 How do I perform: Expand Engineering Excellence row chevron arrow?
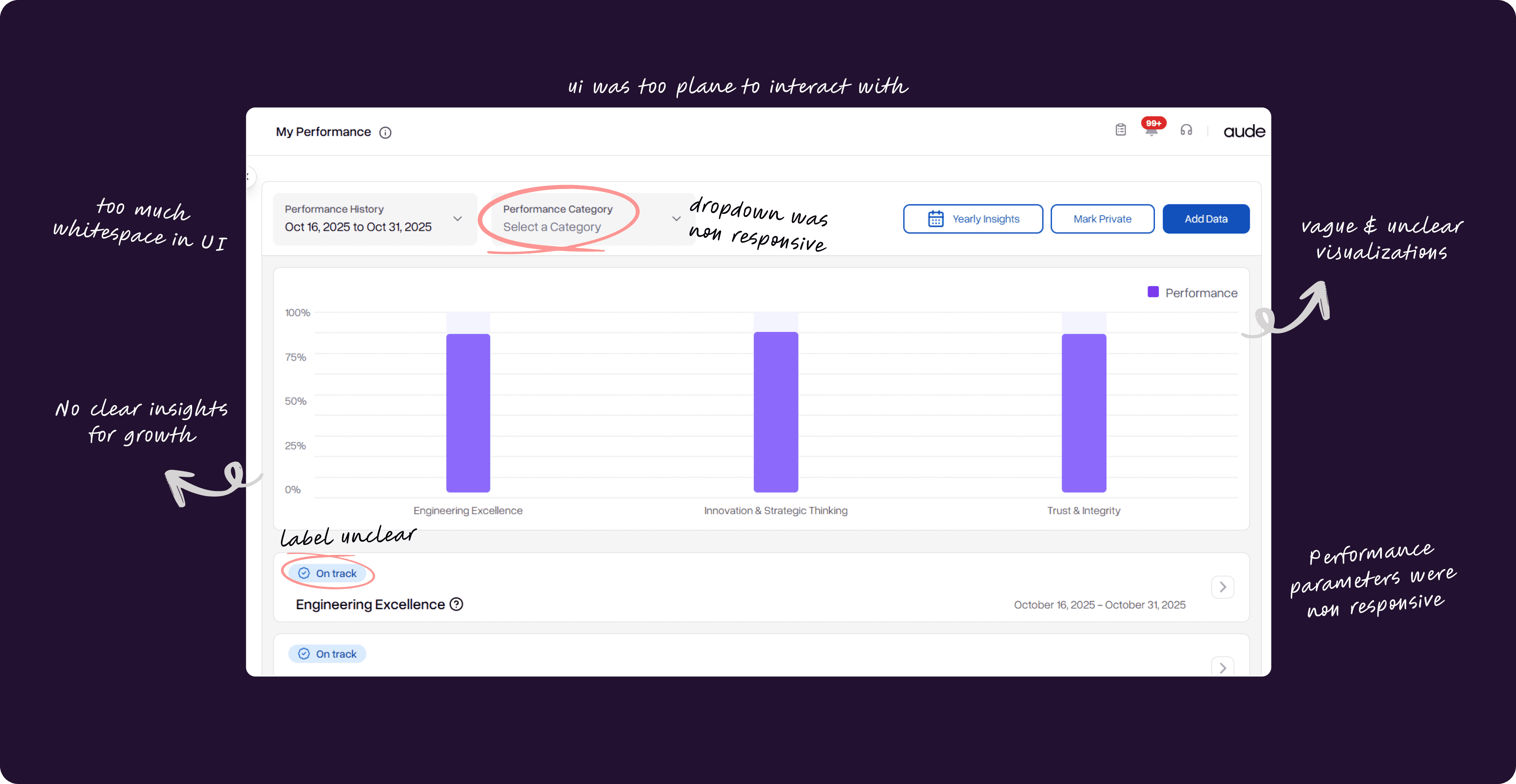(1222, 587)
